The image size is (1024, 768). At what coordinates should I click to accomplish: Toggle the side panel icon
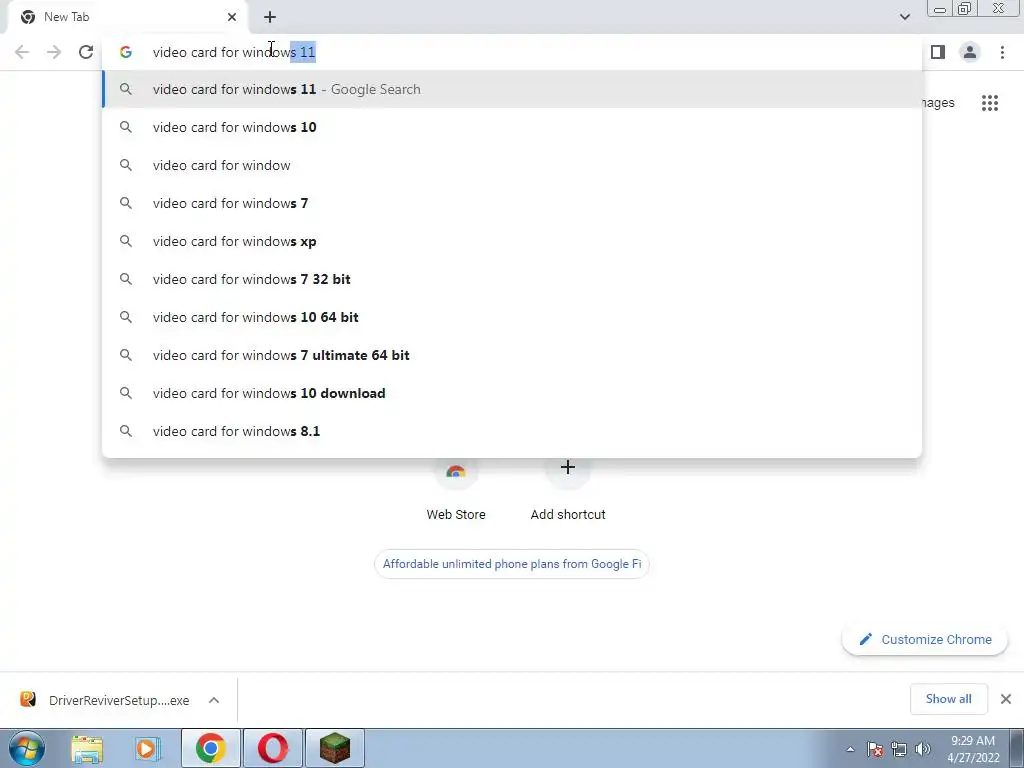coord(938,52)
